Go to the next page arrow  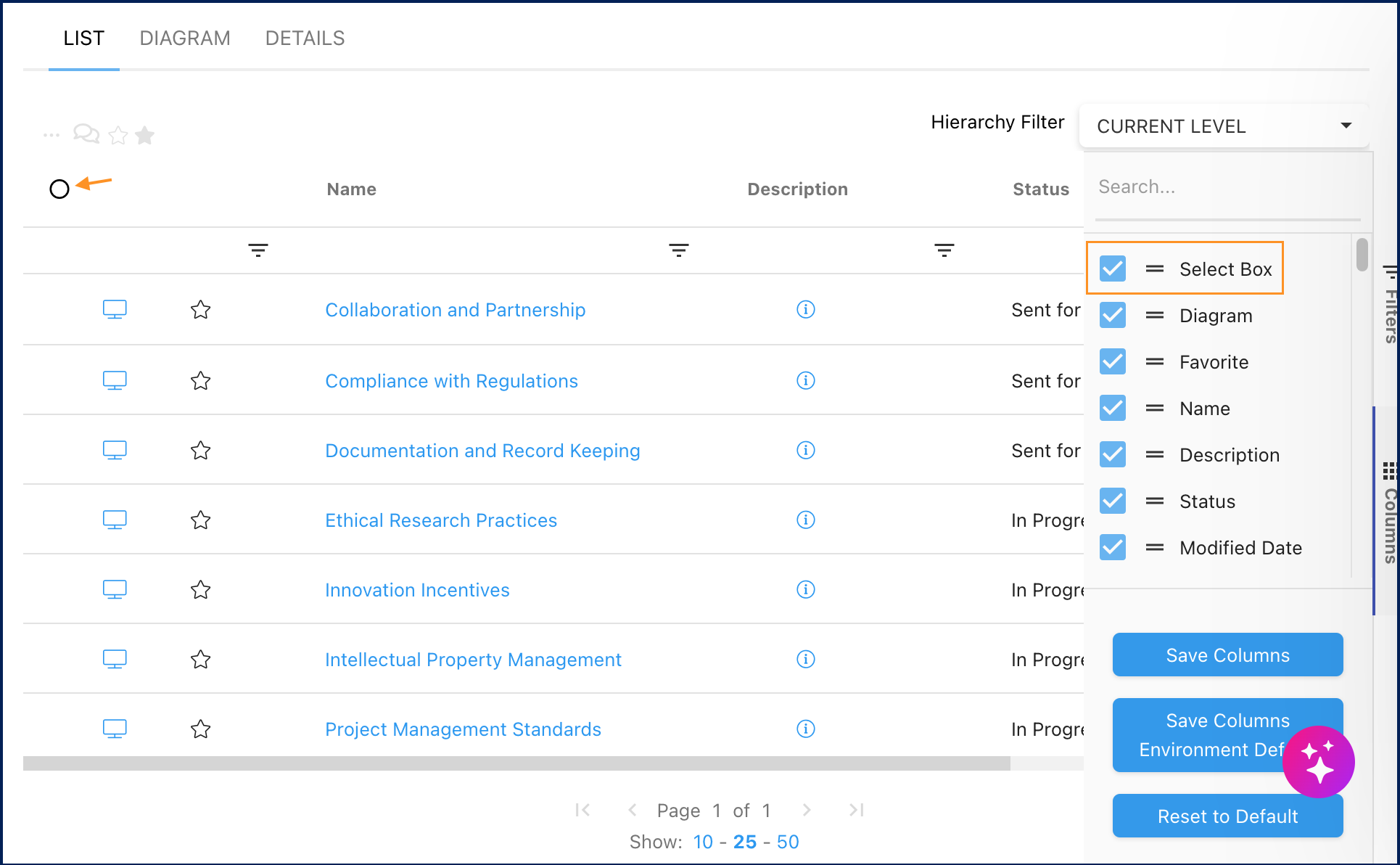[807, 810]
